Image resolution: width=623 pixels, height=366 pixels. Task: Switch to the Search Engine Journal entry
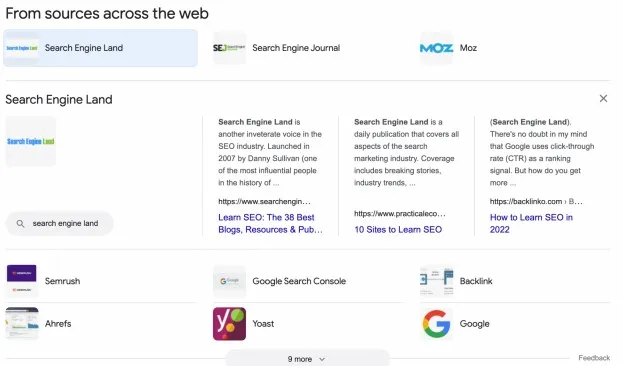296,48
